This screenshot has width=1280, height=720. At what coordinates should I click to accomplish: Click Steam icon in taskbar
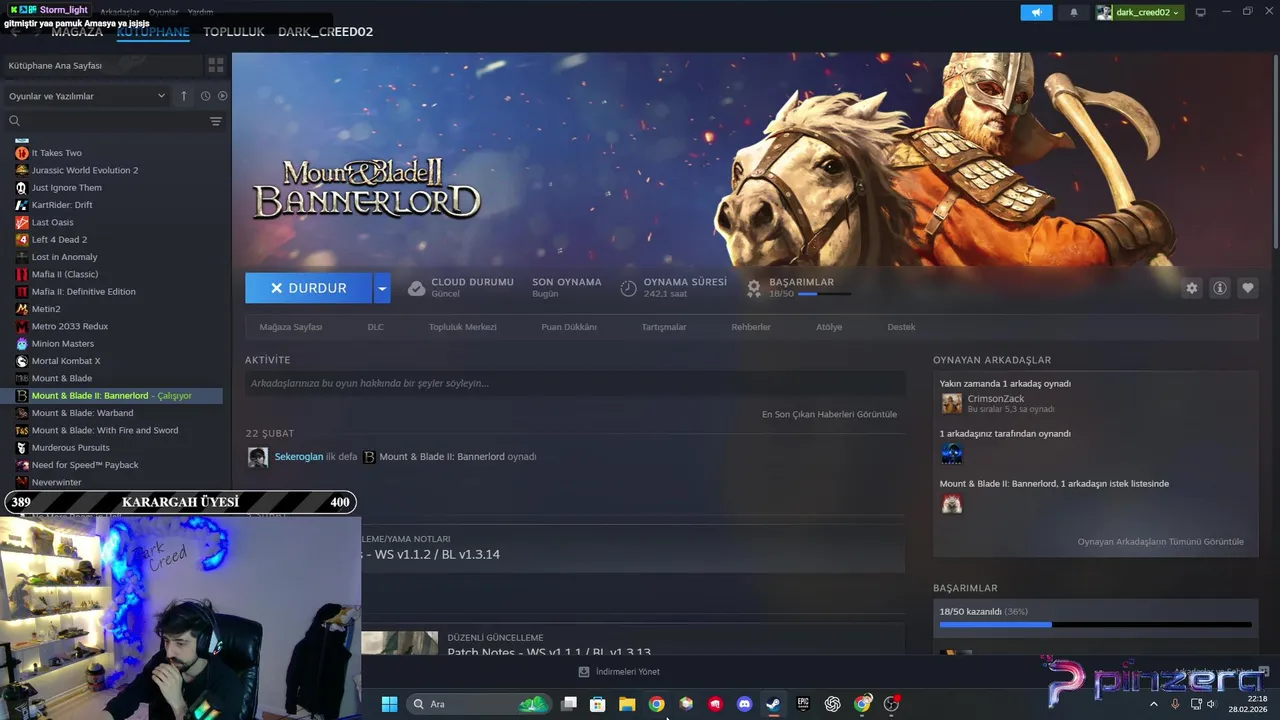773,704
